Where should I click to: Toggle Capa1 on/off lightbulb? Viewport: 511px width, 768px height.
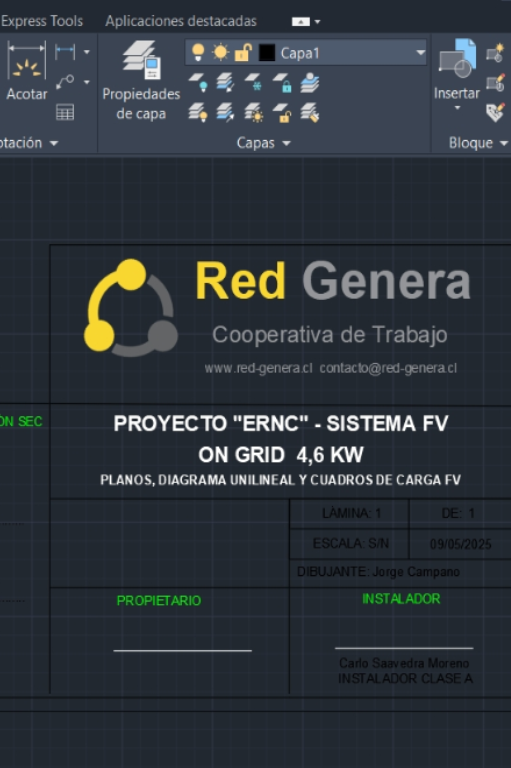198,52
